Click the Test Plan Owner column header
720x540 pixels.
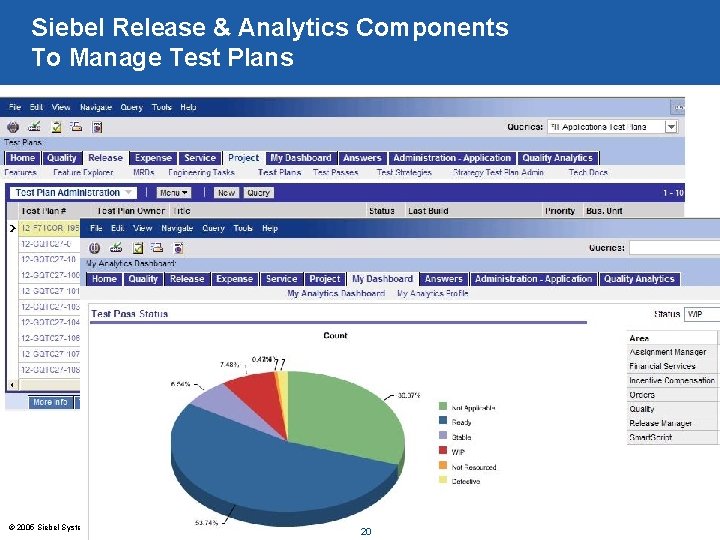tap(131, 211)
